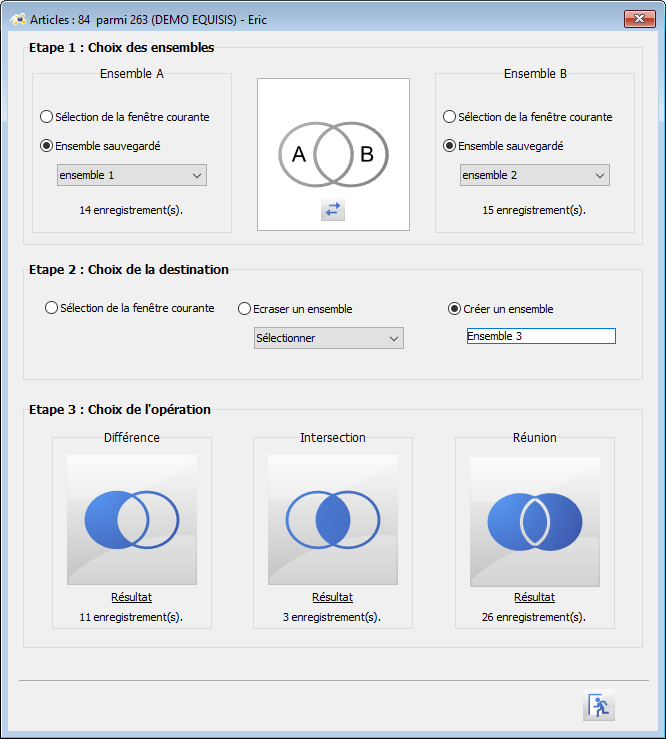Click the Intersection operation icon
666x739 pixels.
click(333, 520)
